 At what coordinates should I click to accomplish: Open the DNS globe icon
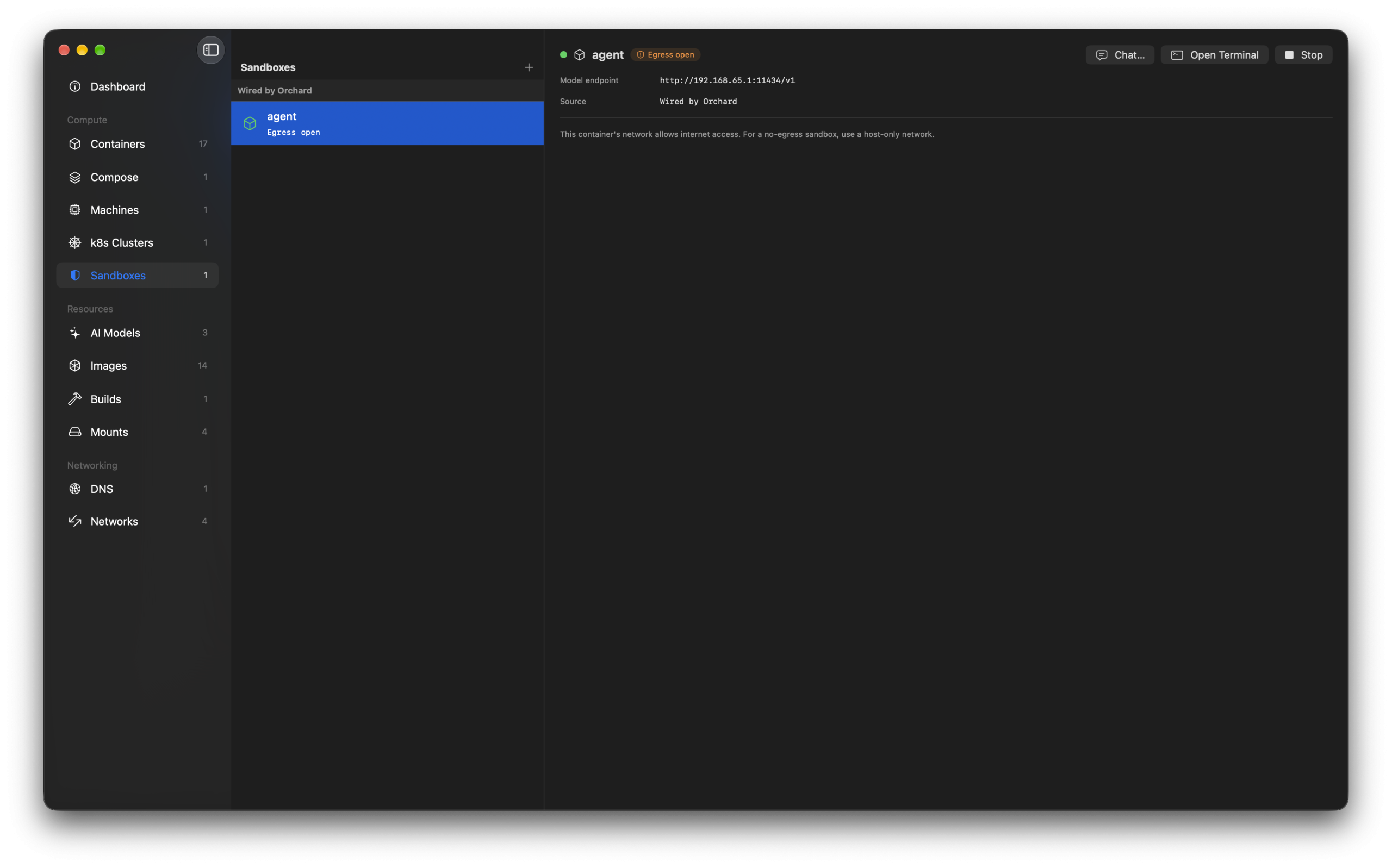click(x=74, y=489)
